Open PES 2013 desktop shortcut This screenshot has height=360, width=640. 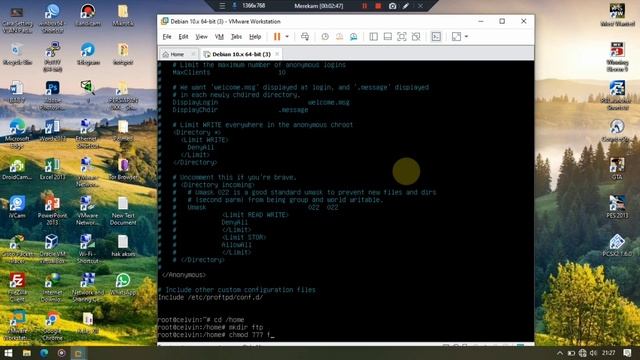pos(617,207)
